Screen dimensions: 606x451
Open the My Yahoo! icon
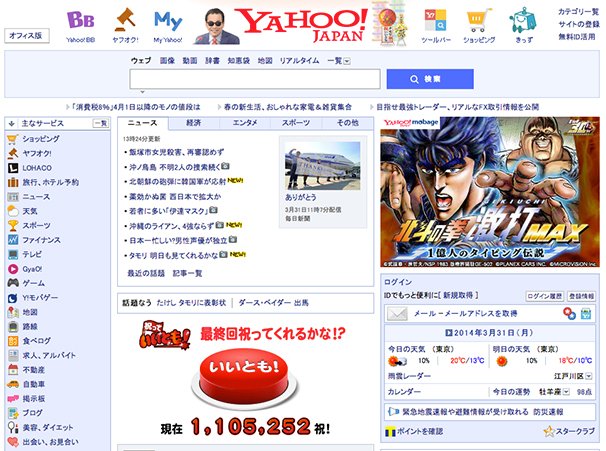coord(168,20)
